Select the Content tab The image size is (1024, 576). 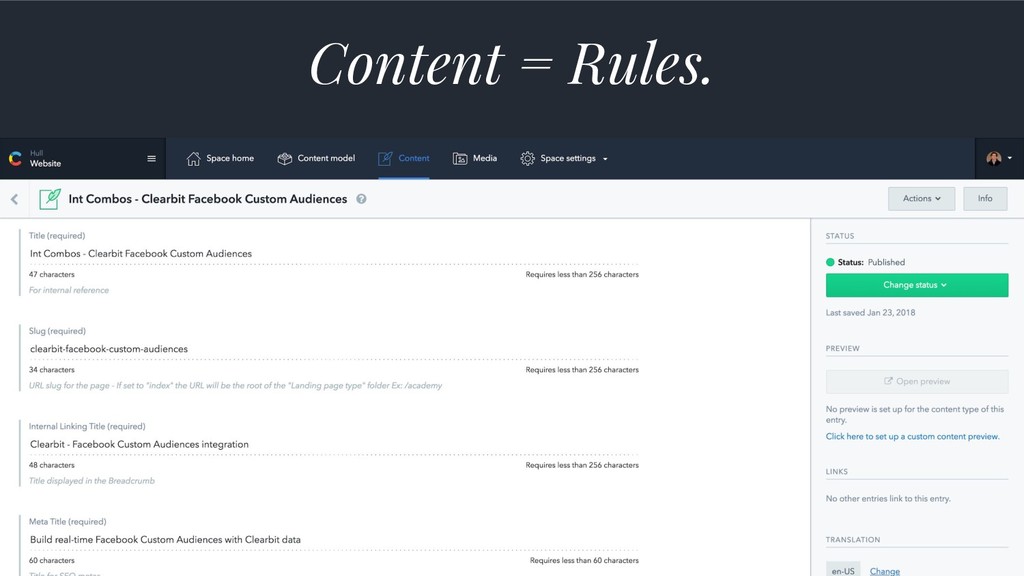pyautogui.click(x=404, y=159)
